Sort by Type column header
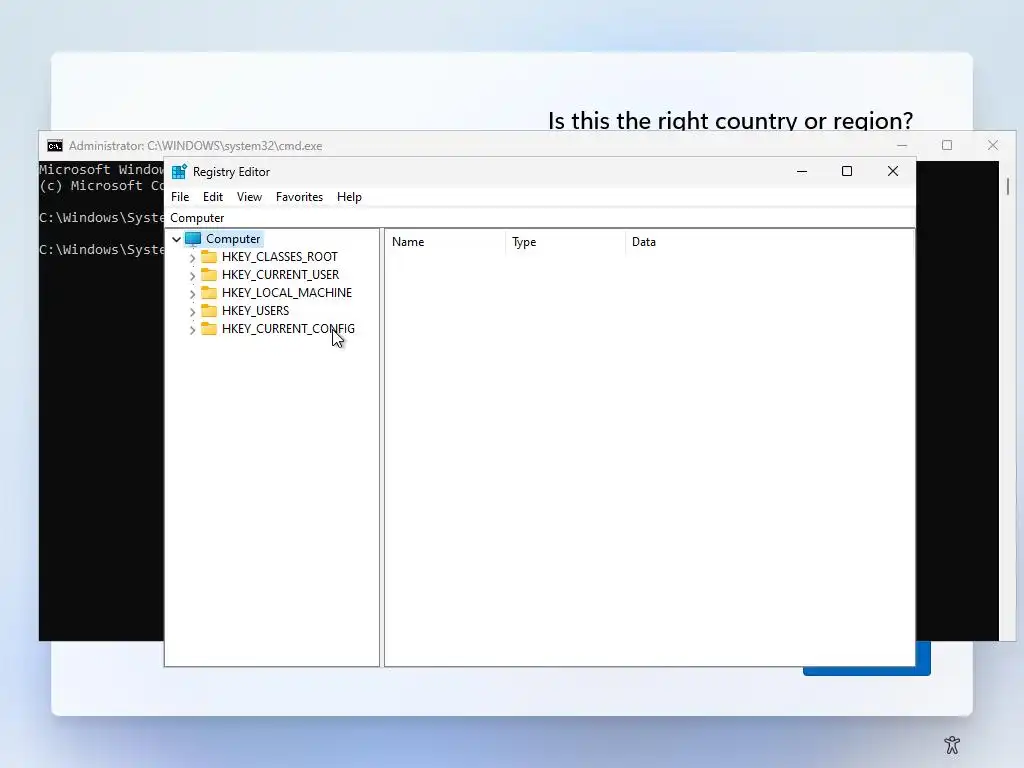 566,242
